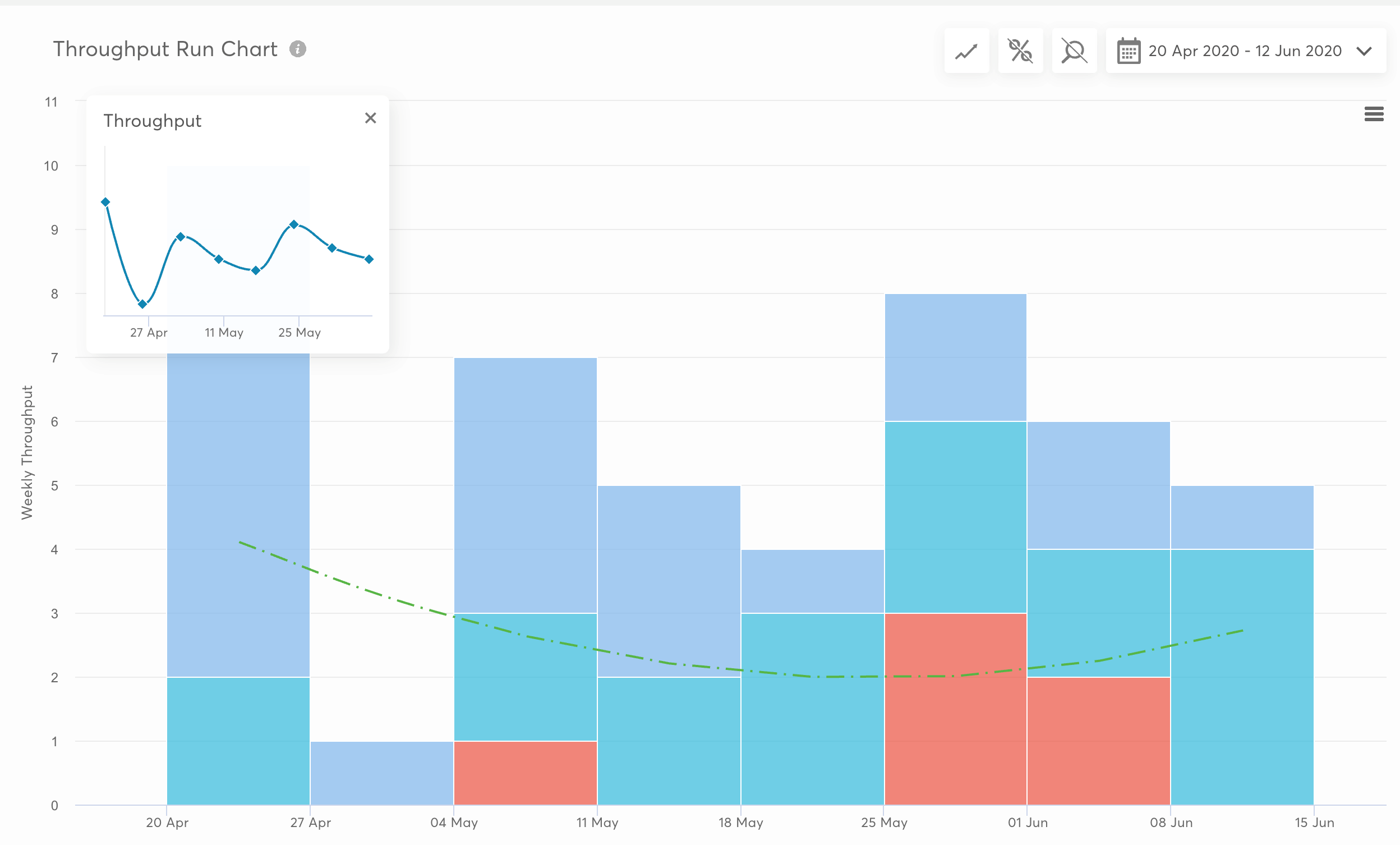Open the chart hamburger export menu
The height and width of the screenshot is (845, 1400).
point(1373,114)
